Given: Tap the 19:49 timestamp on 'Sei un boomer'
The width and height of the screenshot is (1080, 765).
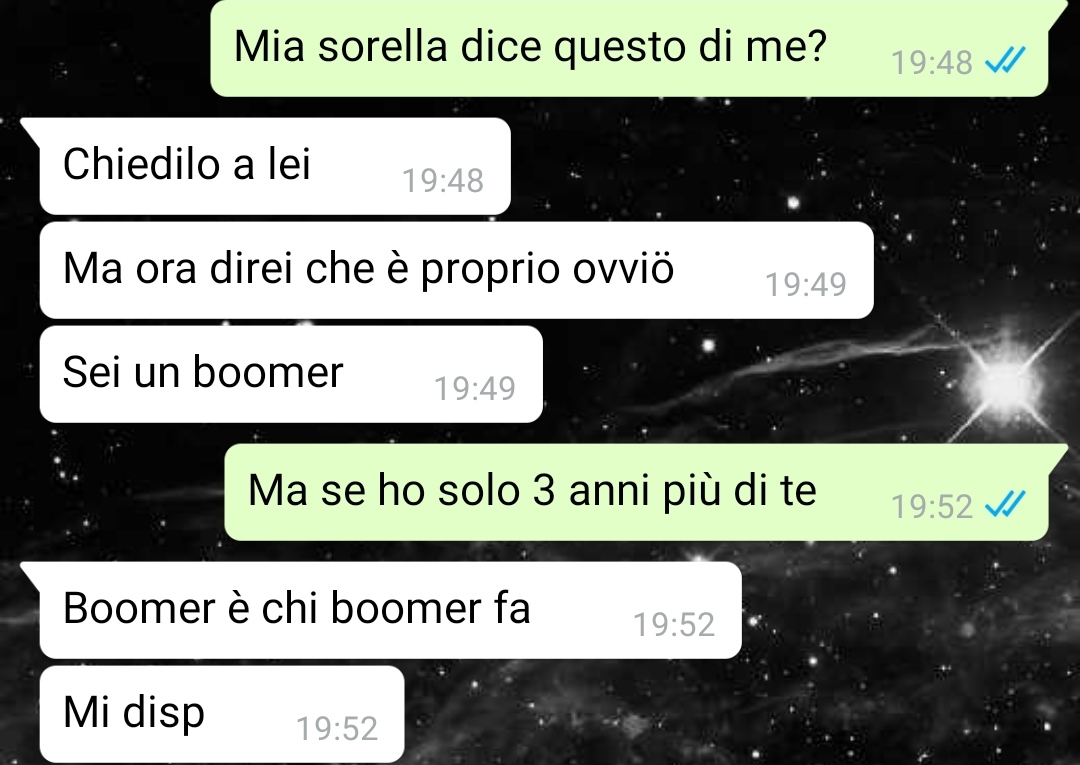Looking at the screenshot, I should coord(475,388).
